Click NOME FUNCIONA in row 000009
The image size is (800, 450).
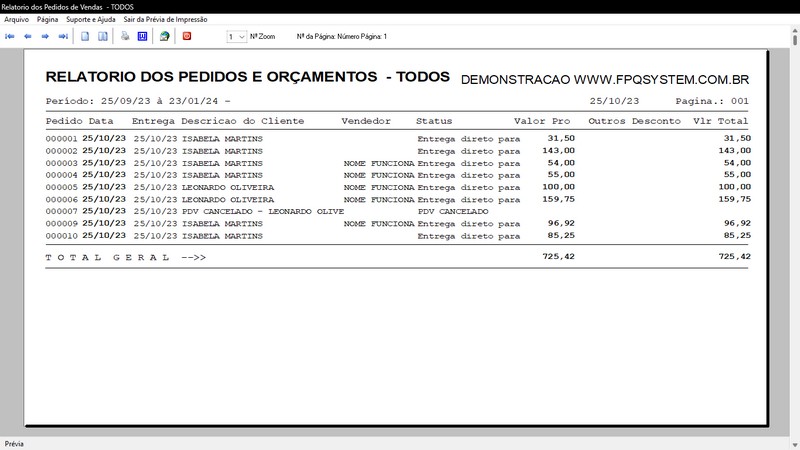(x=379, y=224)
